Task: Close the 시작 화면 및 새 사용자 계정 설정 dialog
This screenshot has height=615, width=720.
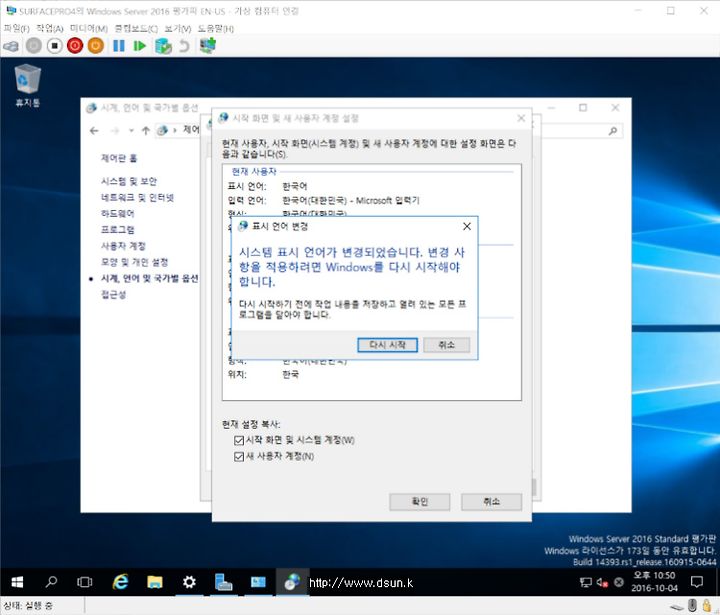Action: (521, 118)
